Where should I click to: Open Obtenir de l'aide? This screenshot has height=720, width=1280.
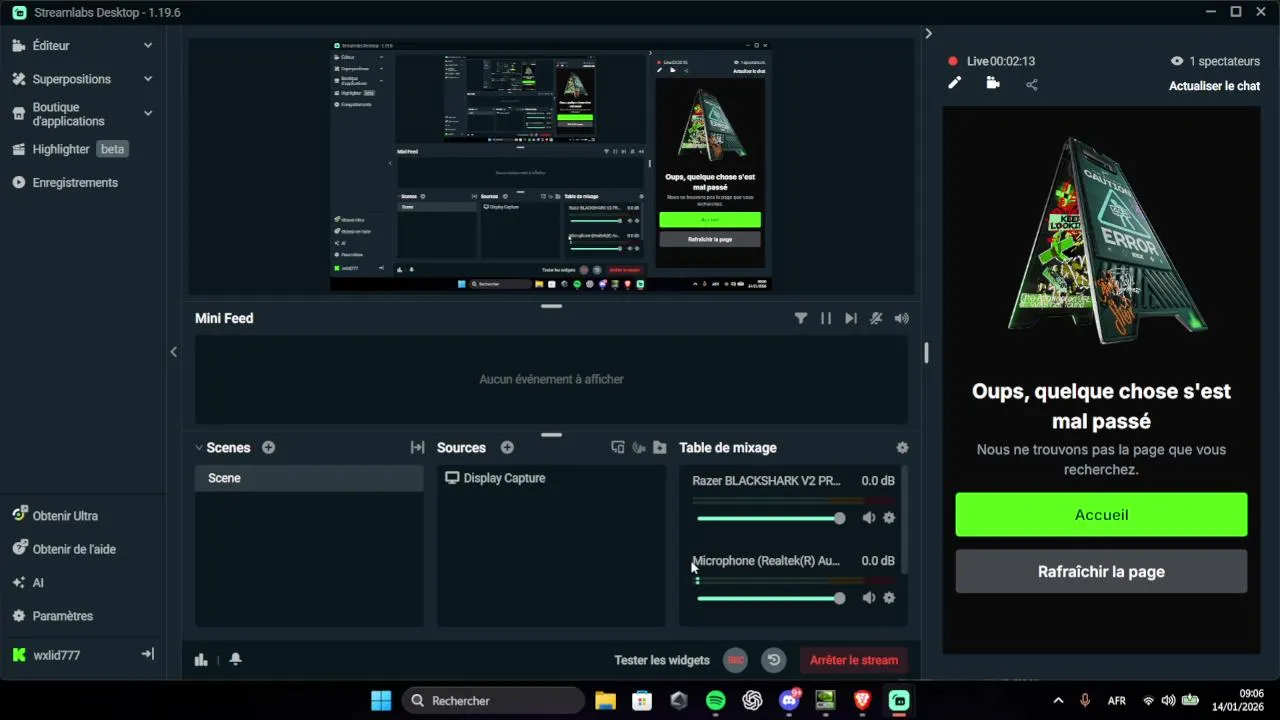click(x=74, y=549)
